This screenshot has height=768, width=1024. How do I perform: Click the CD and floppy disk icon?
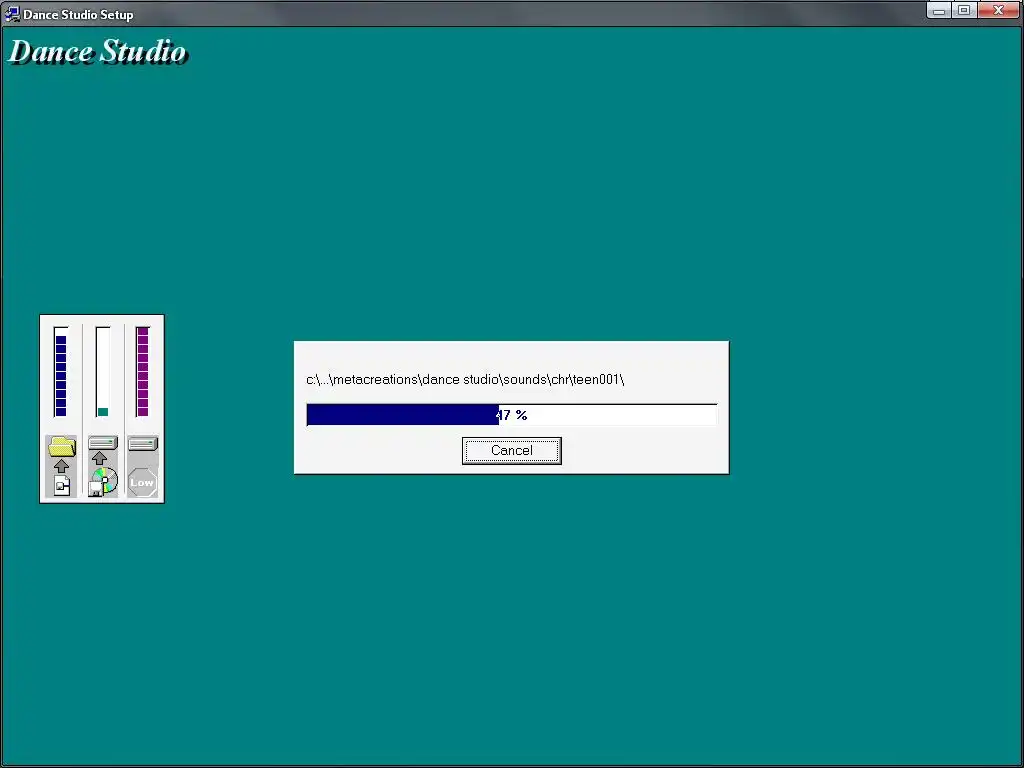[103, 482]
